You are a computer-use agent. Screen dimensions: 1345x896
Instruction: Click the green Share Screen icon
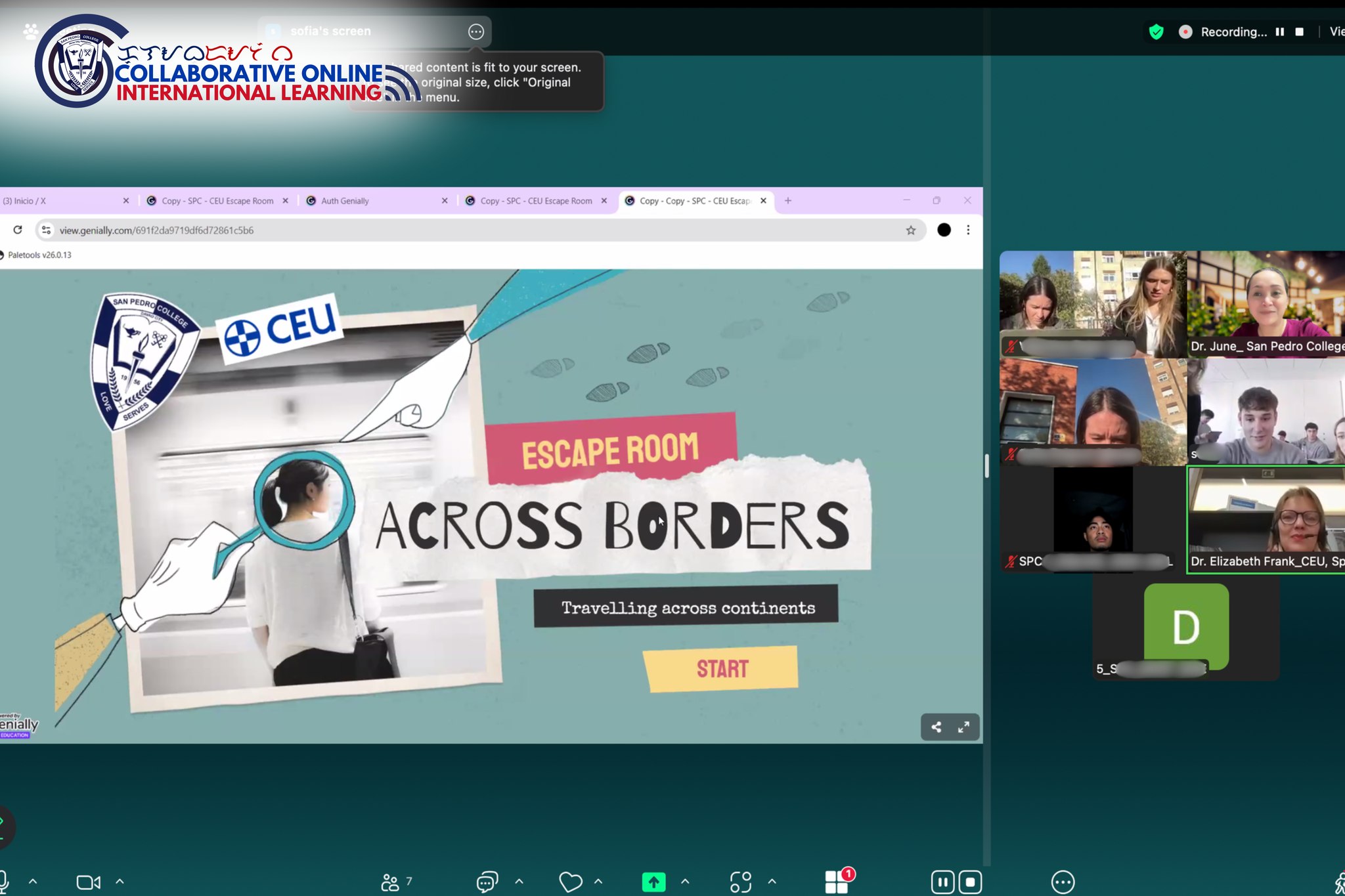tap(653, 882)
